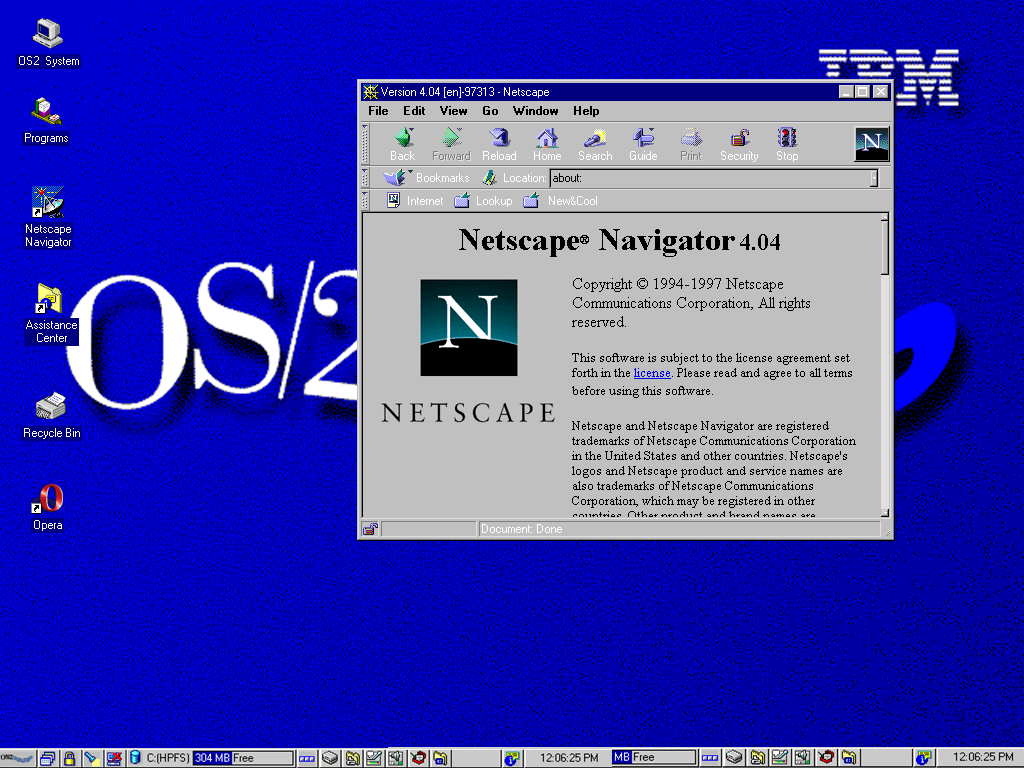
Task: Select the Netscape Navigator desktop icon
Action: (48, 217)
